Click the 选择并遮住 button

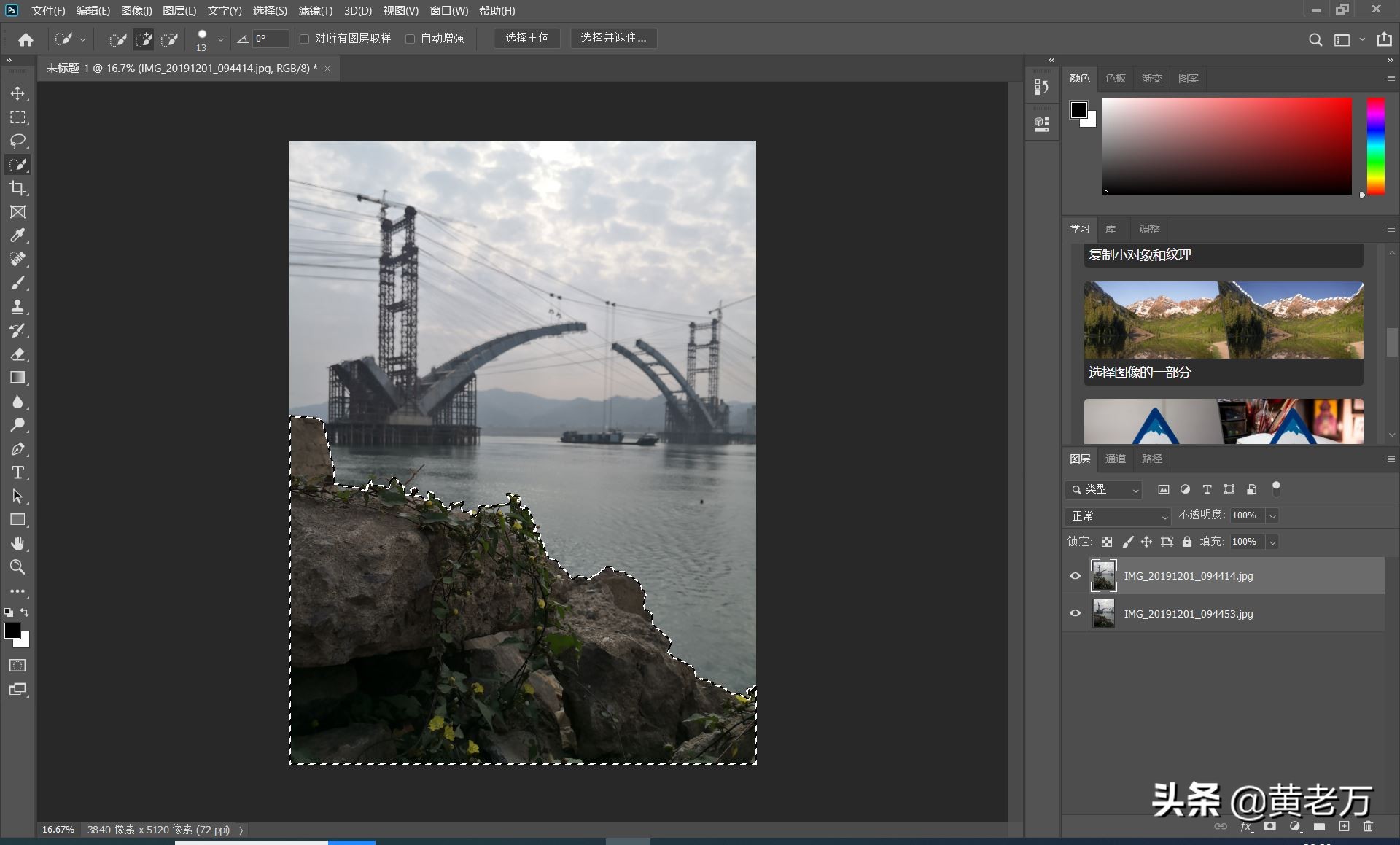[612, 38]
